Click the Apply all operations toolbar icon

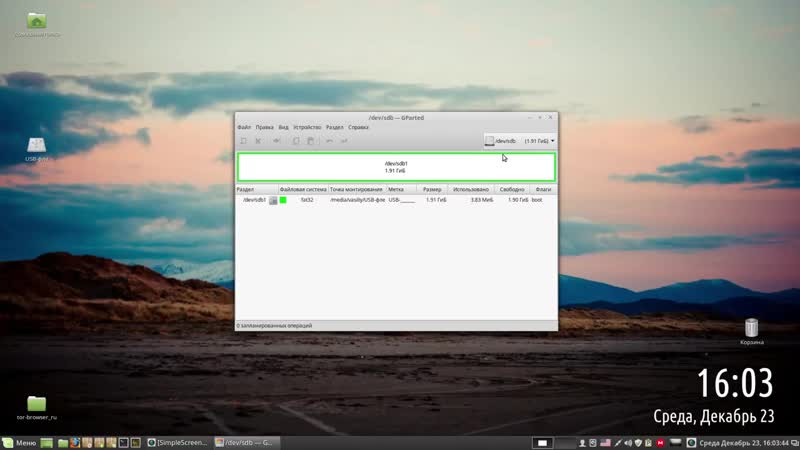tap(344, 141)
